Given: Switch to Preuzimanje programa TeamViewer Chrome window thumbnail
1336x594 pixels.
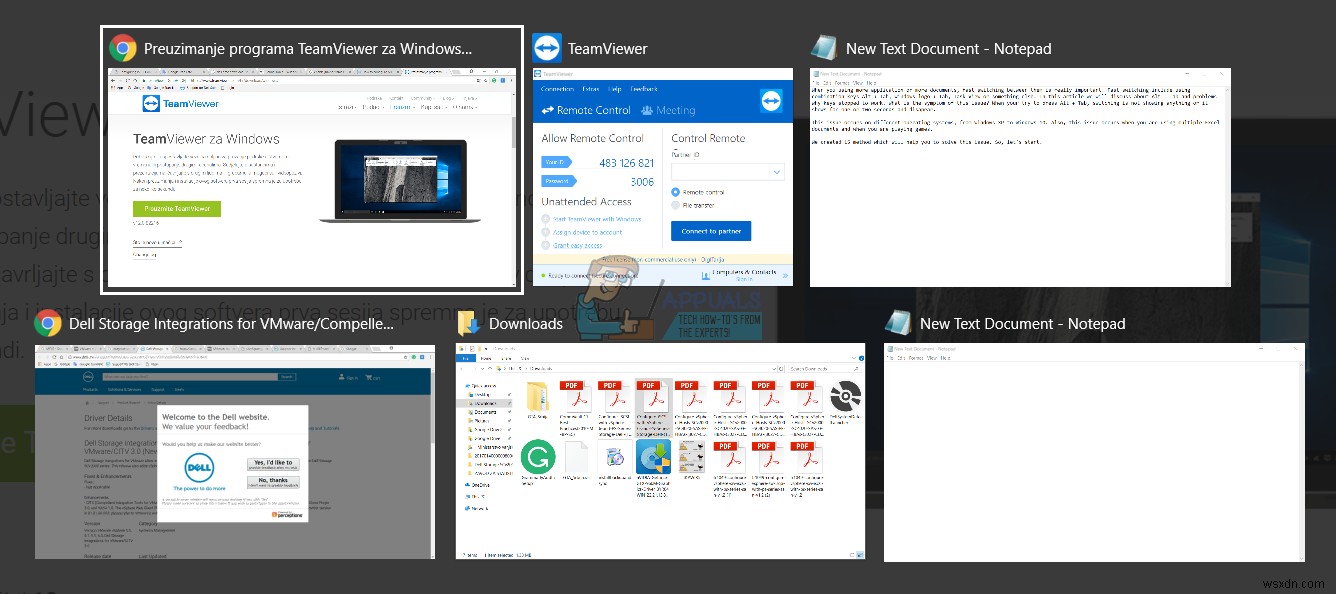Looking at the screenshot, I should [312, 178].
